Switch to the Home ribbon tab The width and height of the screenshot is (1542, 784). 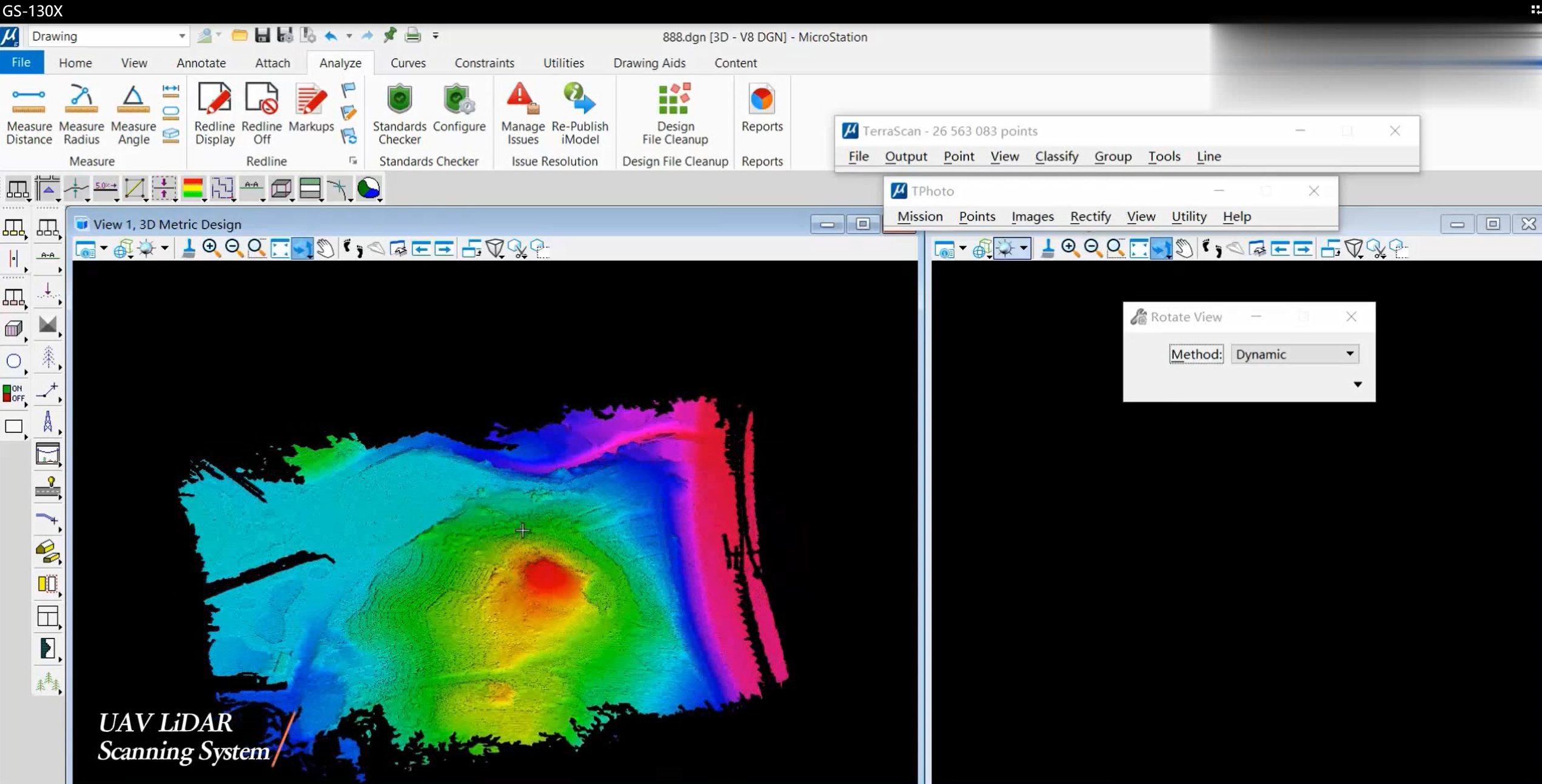tap(75, 62)
